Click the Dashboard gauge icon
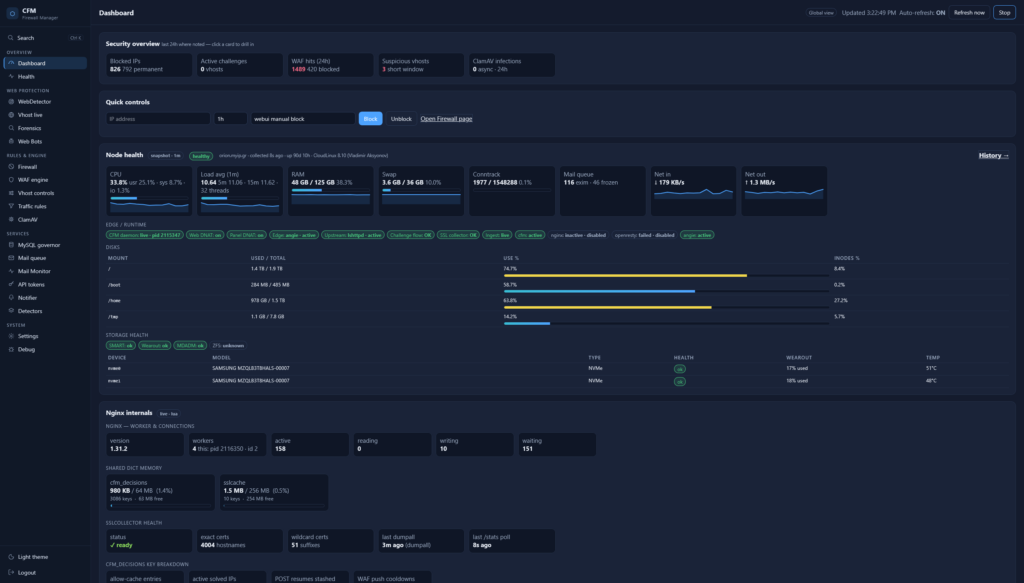The width and height of the screenshot is (1024, 583). point(11,63)
